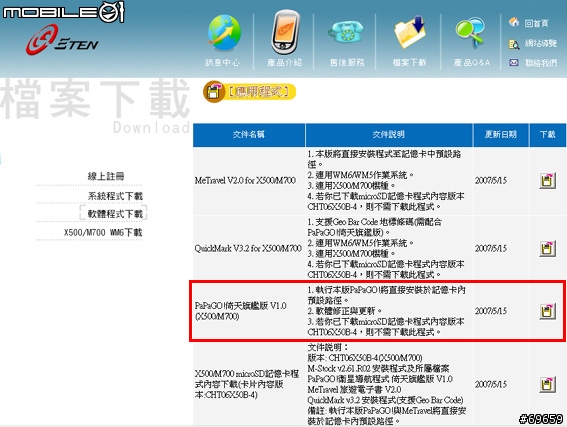Select the 檔案下載 menu label

(x=409, y=63)
